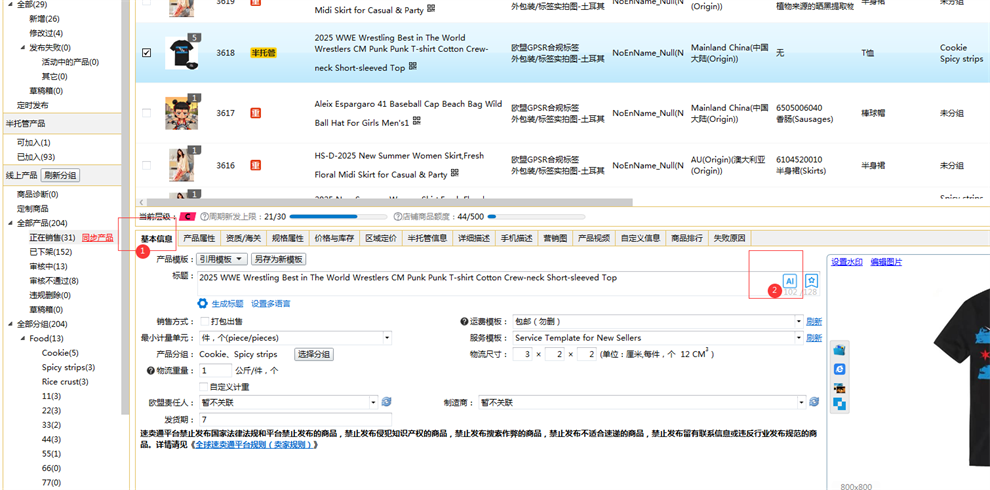Click the yellow 半托管 badge in row 3618

pyautogui.click(x=263, y=53)
